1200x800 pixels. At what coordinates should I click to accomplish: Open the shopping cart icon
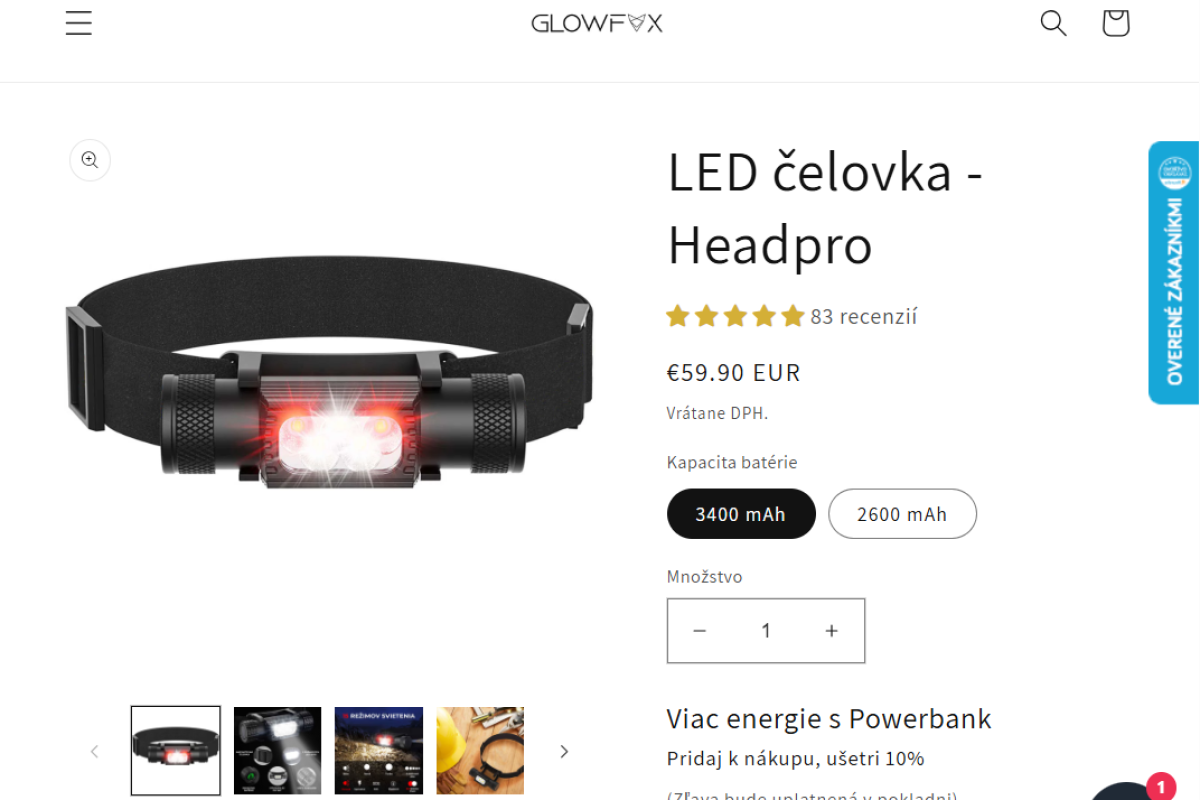1115,23
